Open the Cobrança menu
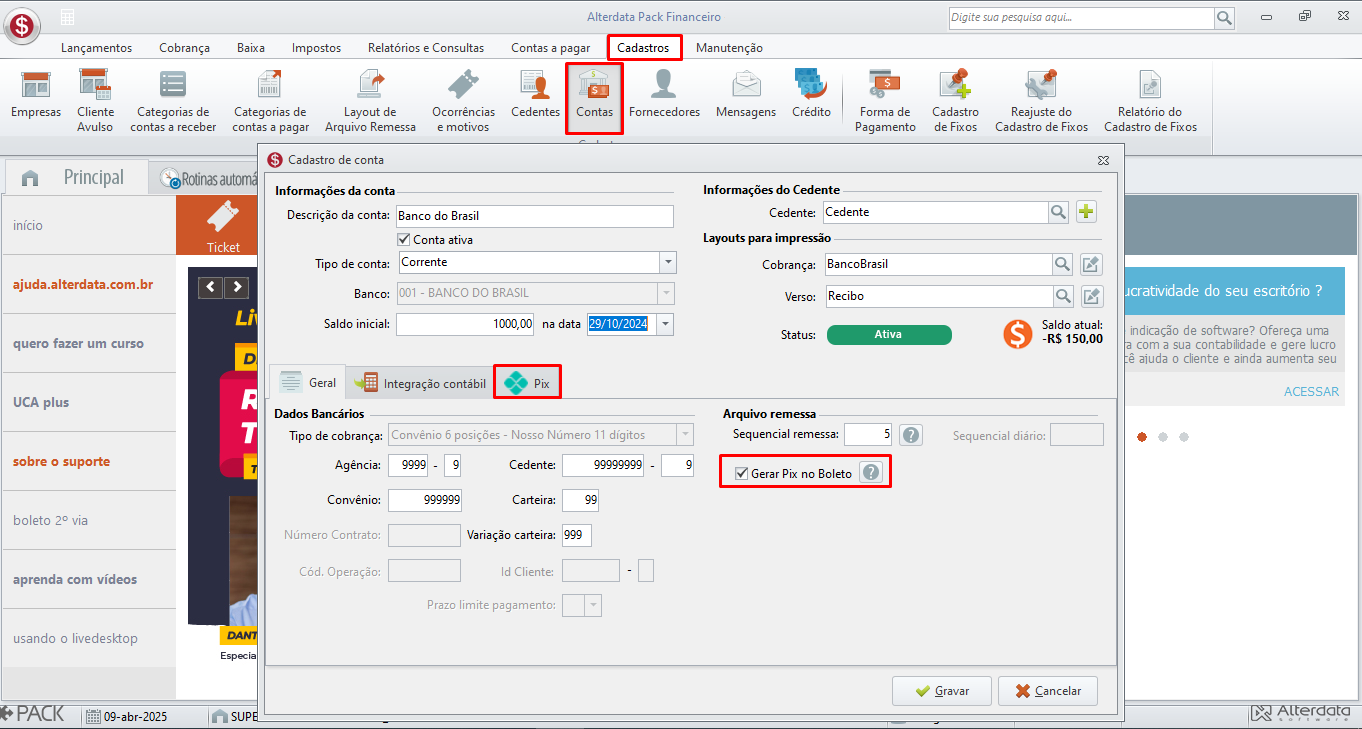This screenshot has height=729, width=1362. (184, 48)
